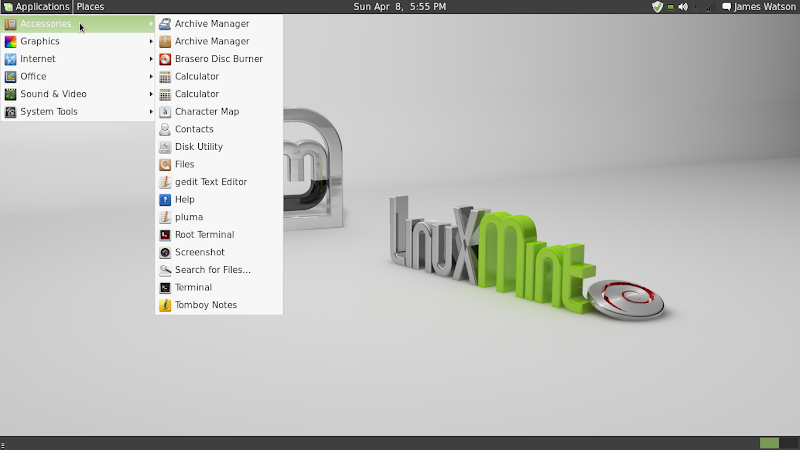
Task: Click the shield update manager tray icon
Action: [657, 7]
